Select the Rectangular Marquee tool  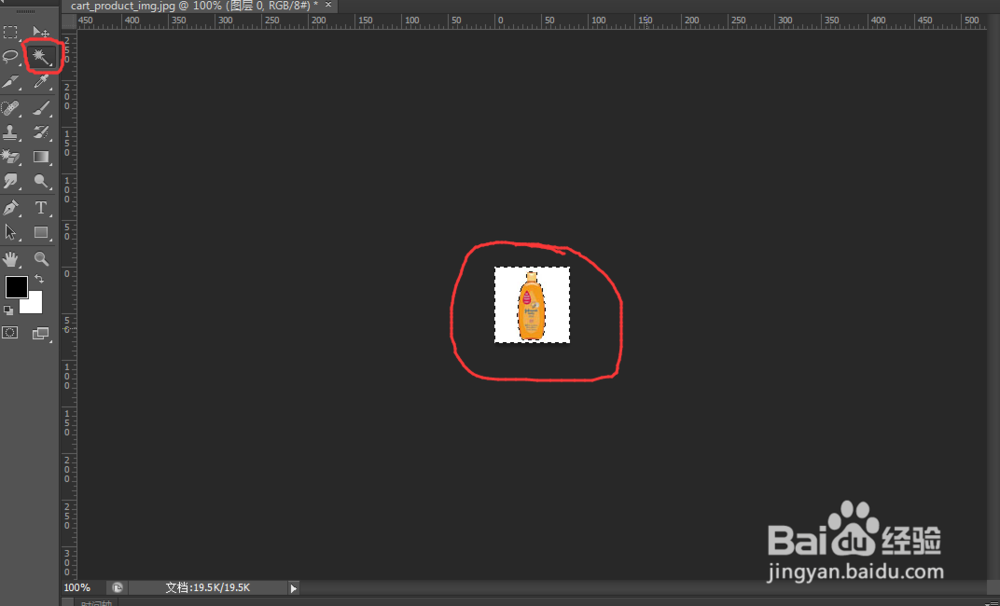point(11,32)
